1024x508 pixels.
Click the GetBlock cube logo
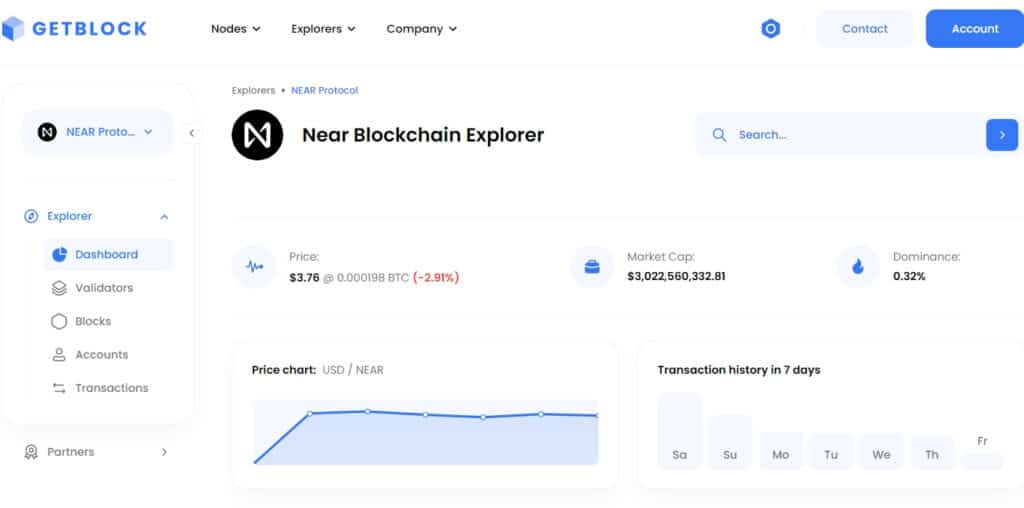coord(14,29)
